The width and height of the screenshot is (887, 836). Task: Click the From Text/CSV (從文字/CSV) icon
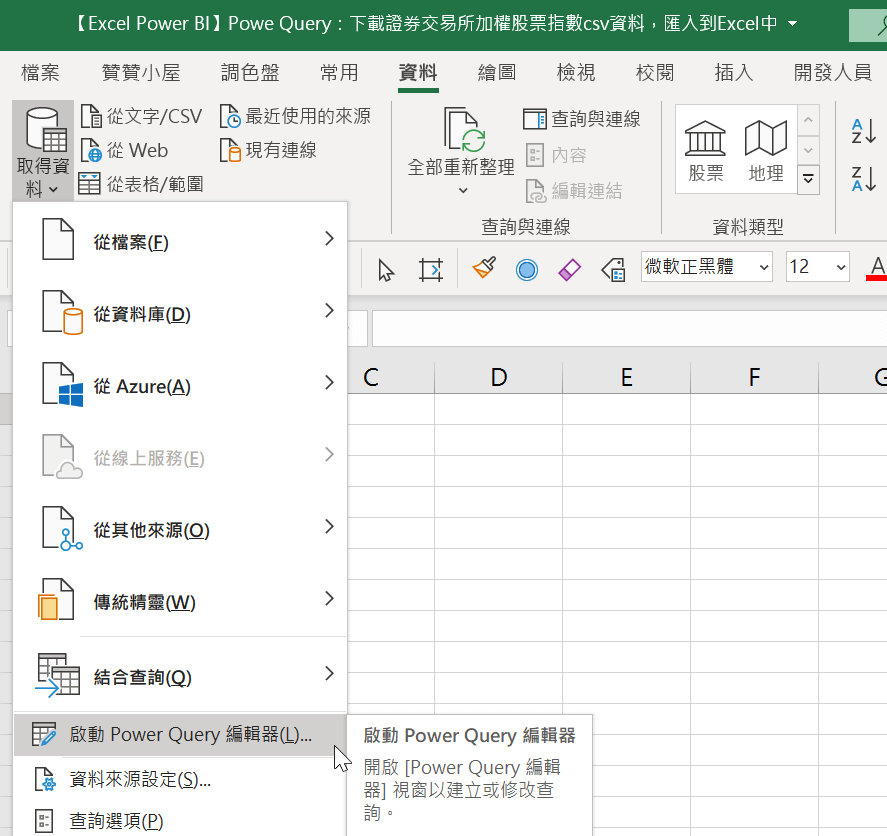(91, 117)
